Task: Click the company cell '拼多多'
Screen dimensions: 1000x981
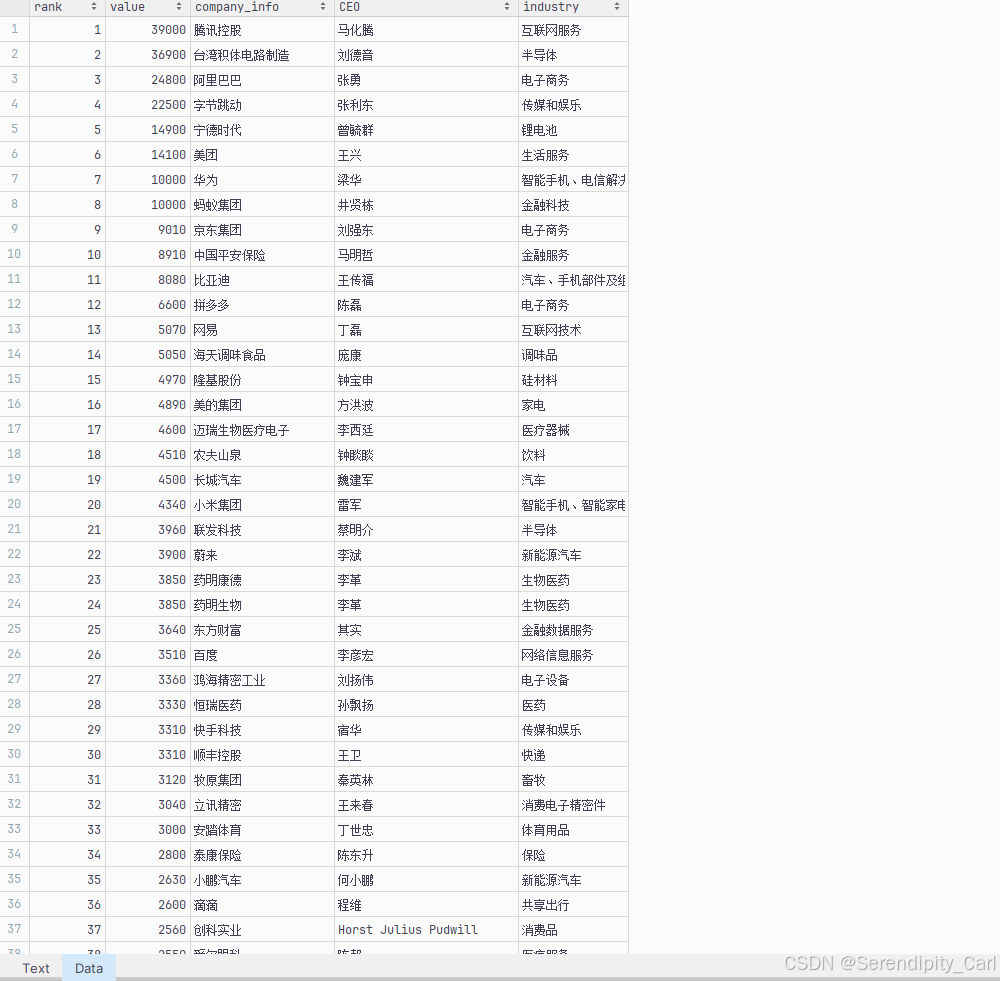Action: [262, 305]
